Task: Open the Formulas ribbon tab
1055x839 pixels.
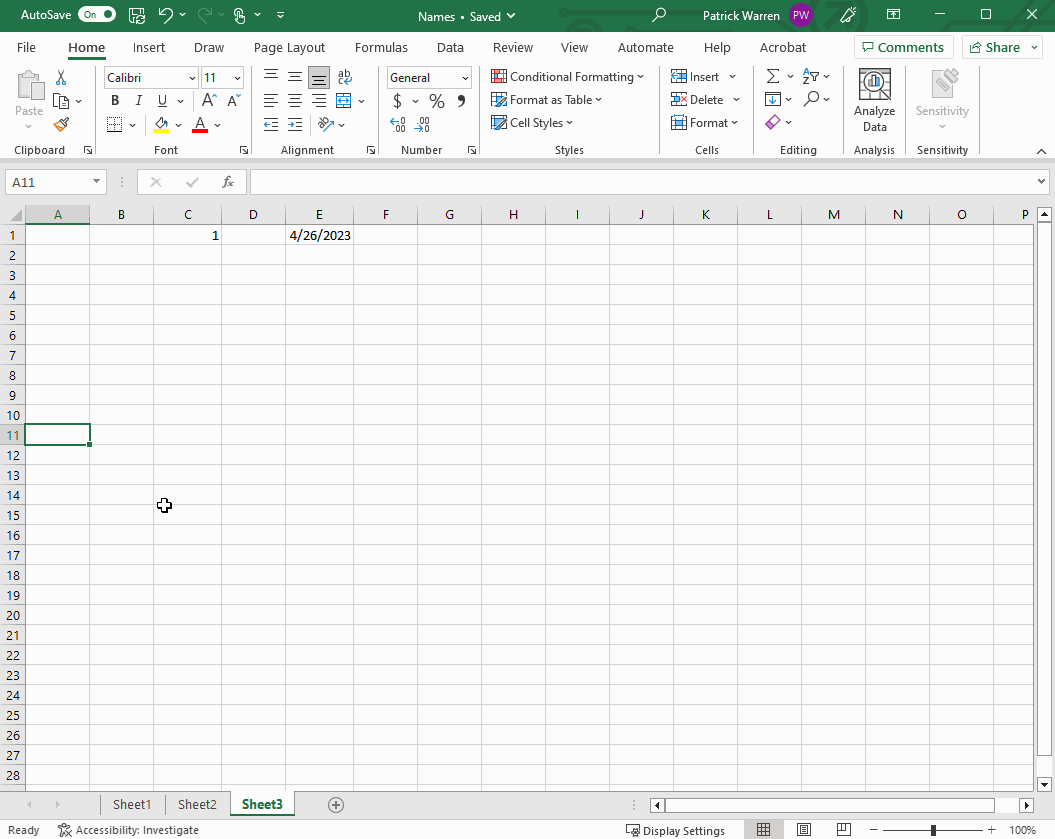Action: 381,48
